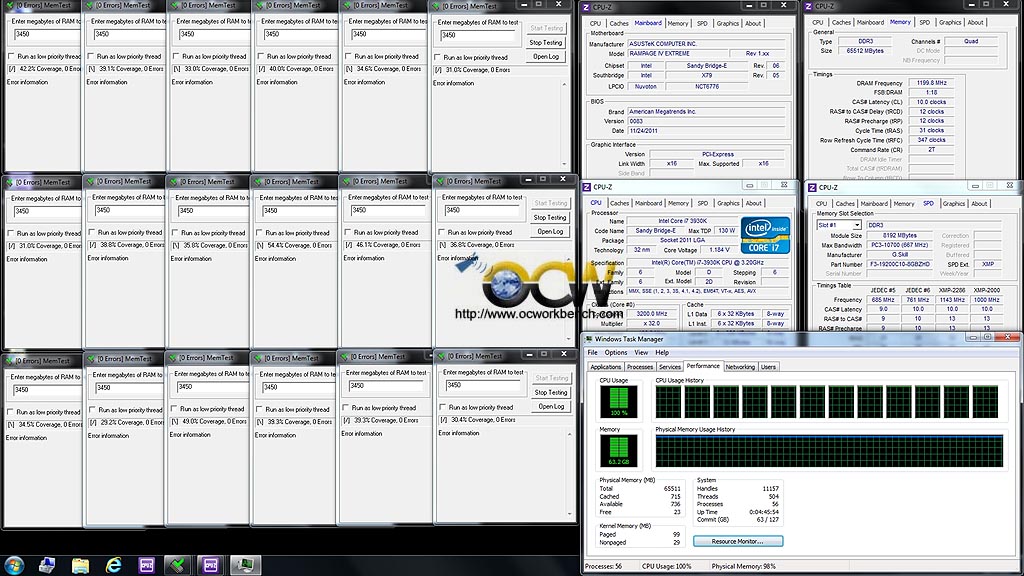Toggle low priority thread in 49.0% coverage window
This screenshot has height=576, width=1024.
pyautogui.click(x=174, y=409)
